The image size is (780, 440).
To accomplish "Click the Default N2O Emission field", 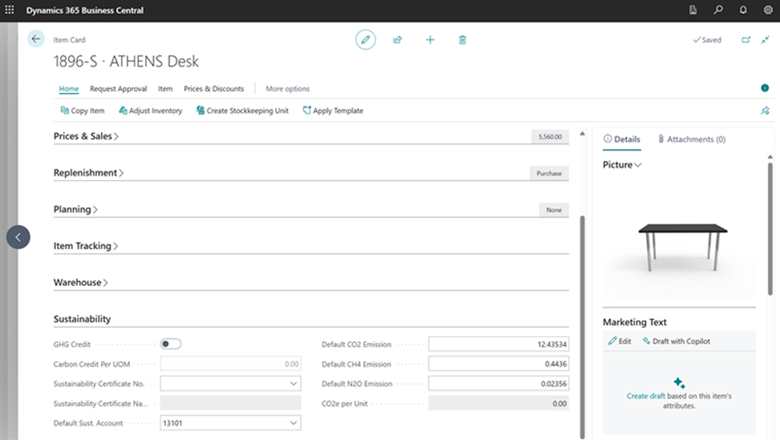I will [x=498, y=384].
